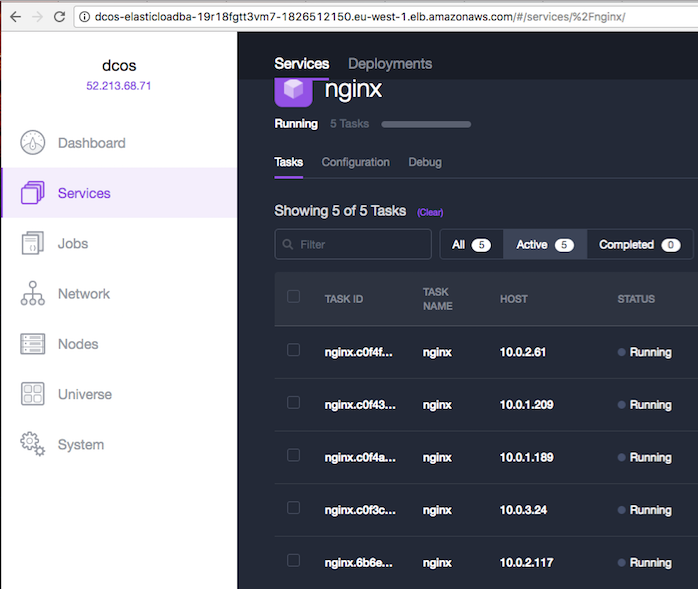Screen dimensions: 698x589
Task: Sort by STATUS column header
Action: 636,299
